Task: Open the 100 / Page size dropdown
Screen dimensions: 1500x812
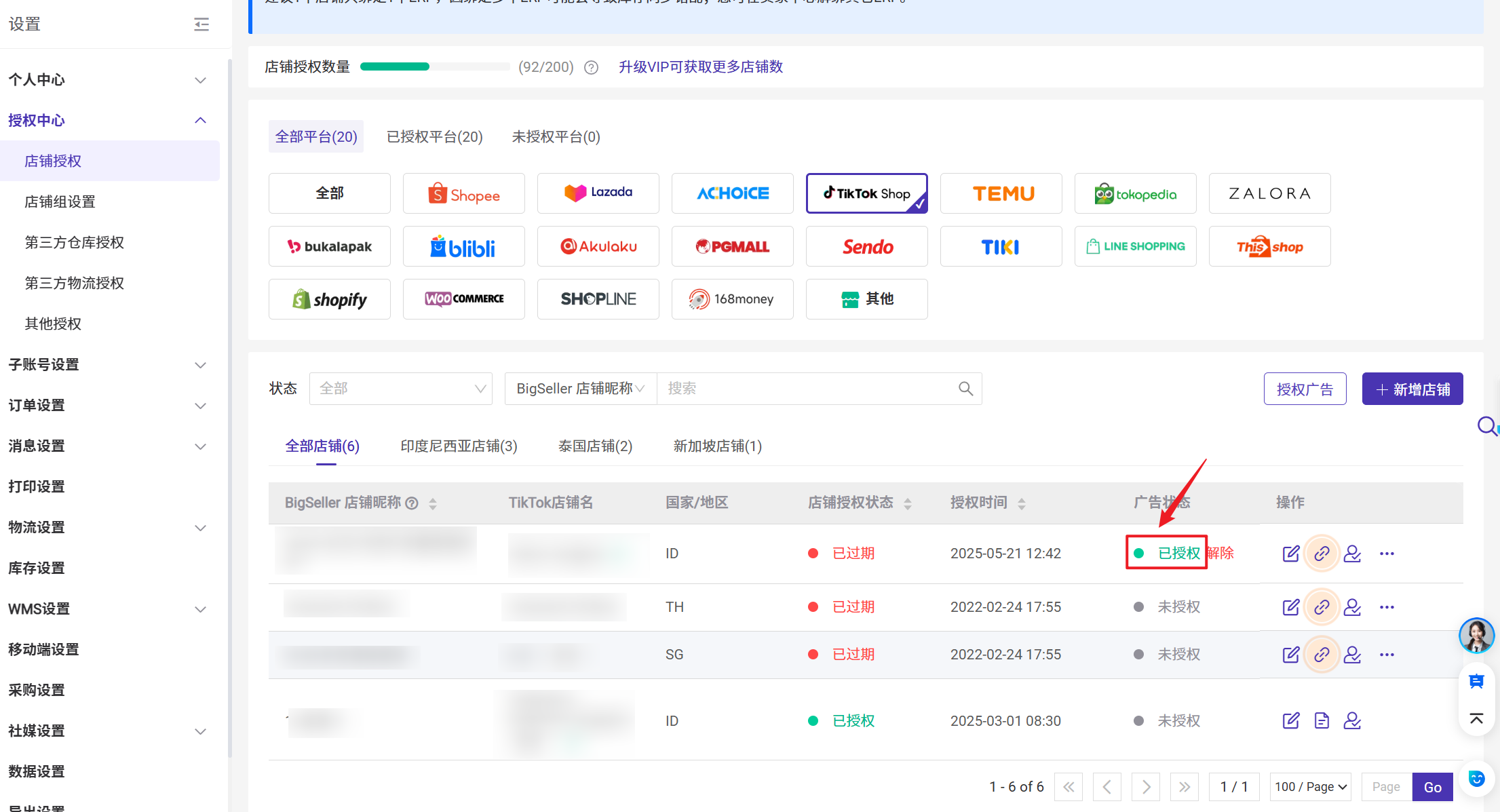Action: point(1310,787)
